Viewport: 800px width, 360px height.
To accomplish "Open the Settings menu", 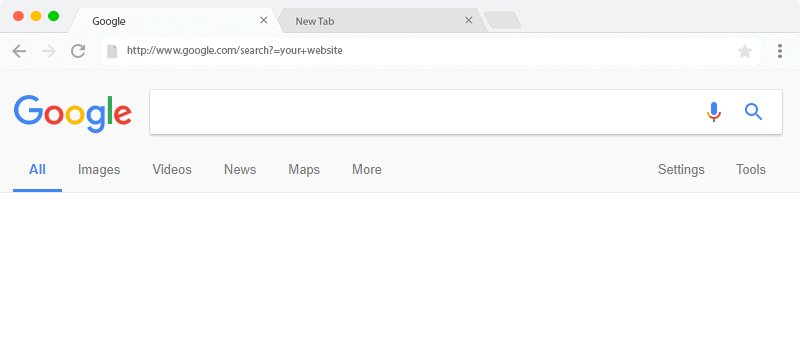I will 681,170.
